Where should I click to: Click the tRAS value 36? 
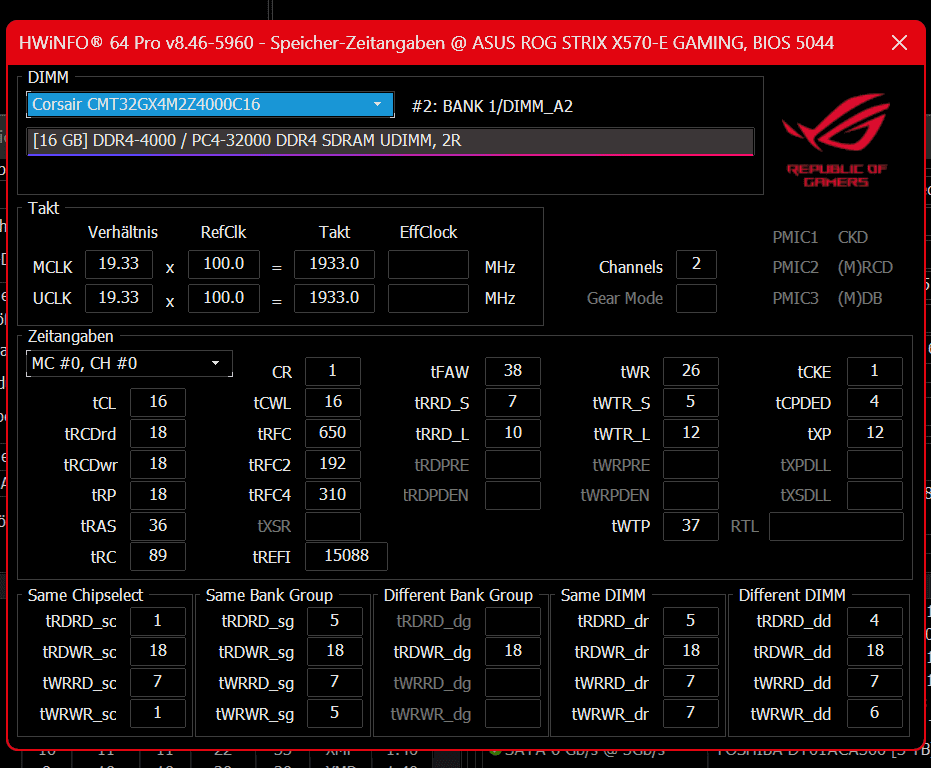click(158, 526)
